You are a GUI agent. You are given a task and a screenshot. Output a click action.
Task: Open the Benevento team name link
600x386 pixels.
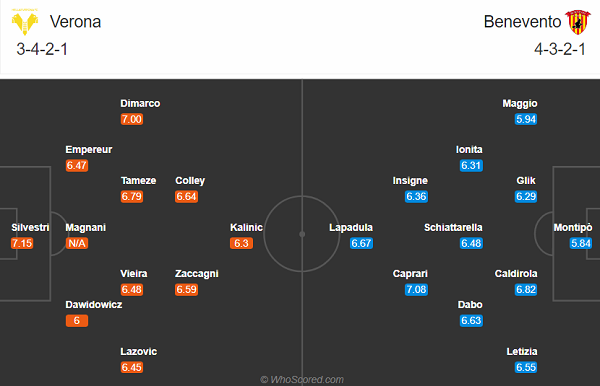coord(522,22)
